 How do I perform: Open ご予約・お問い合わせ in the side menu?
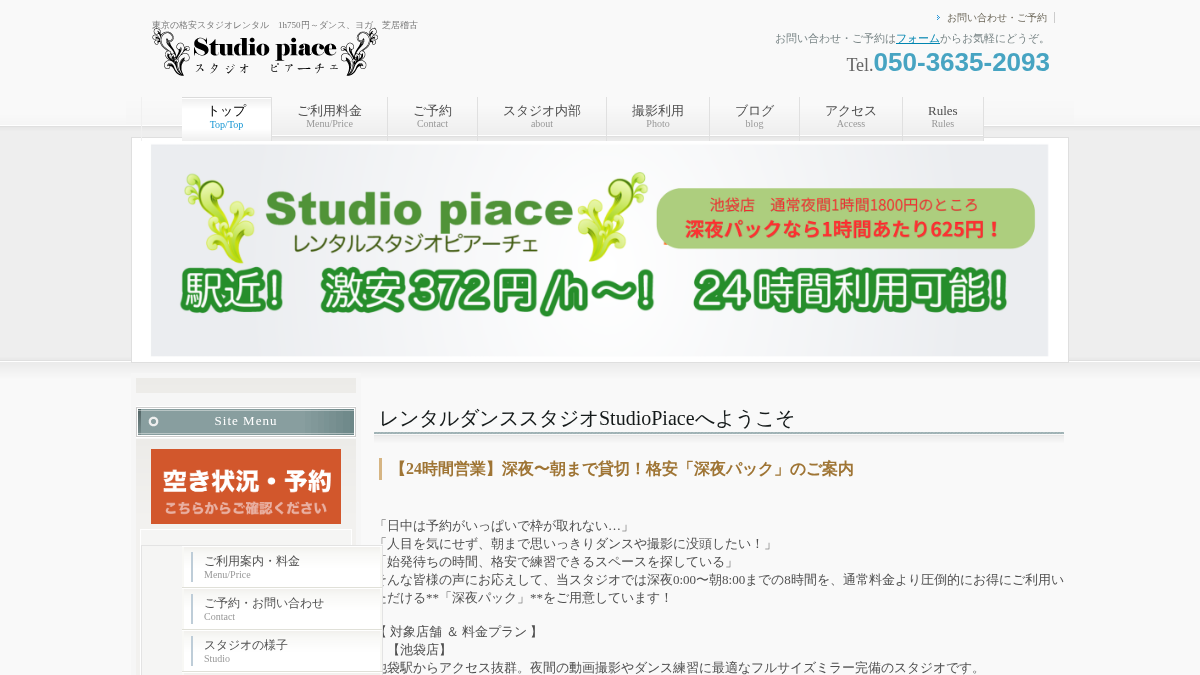coord(283,609)
